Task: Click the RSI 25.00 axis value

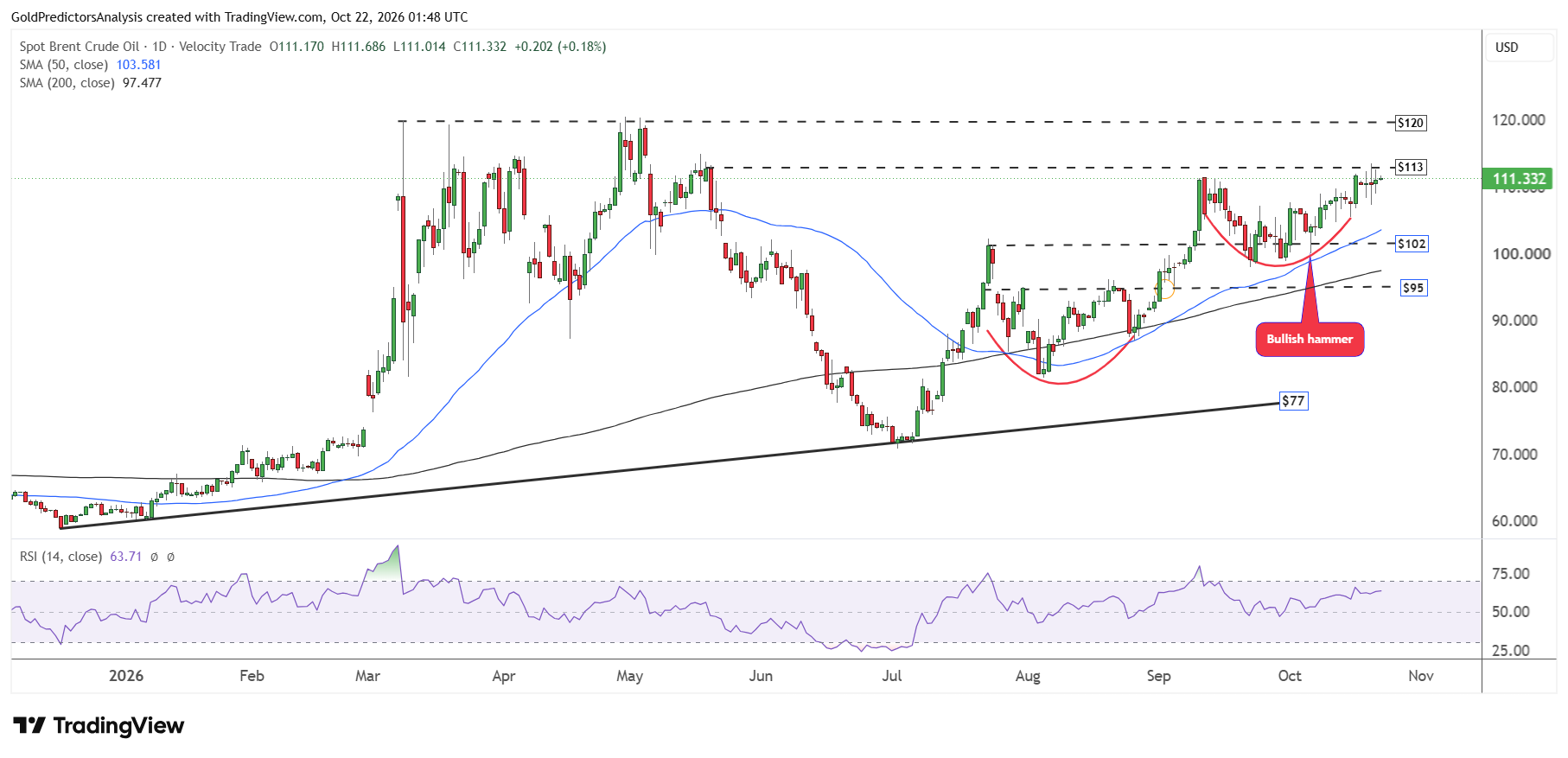Action: pos(1511,651)
